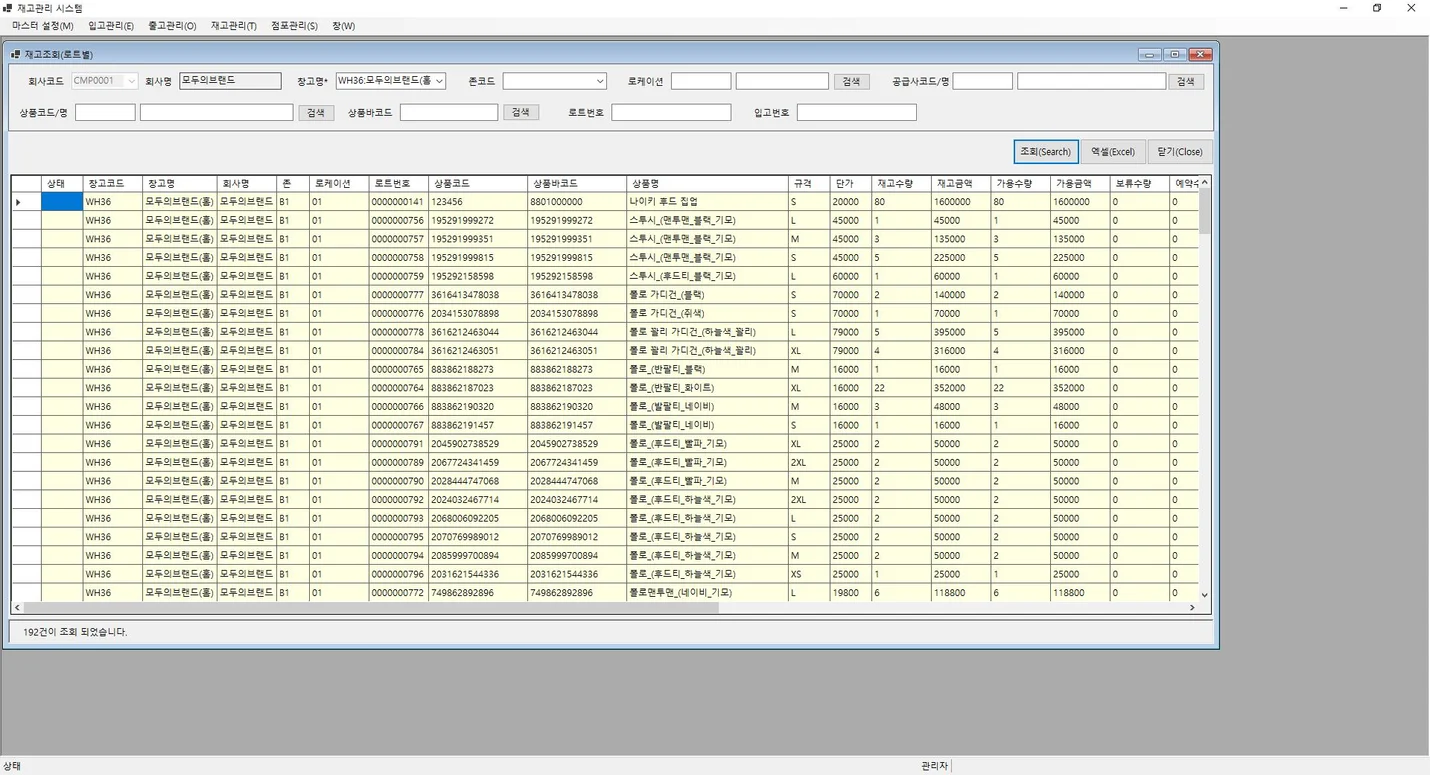The height and width of the screenshot is (775, 1430).
Task: Expand the 존코드 dropdown
Action: click(600, 81)
